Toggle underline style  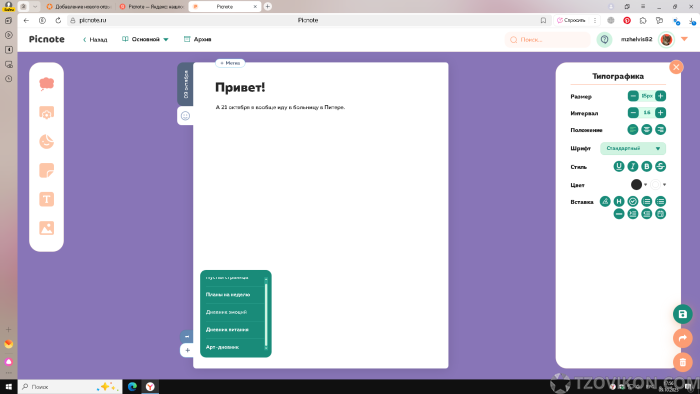pos(619,166)
